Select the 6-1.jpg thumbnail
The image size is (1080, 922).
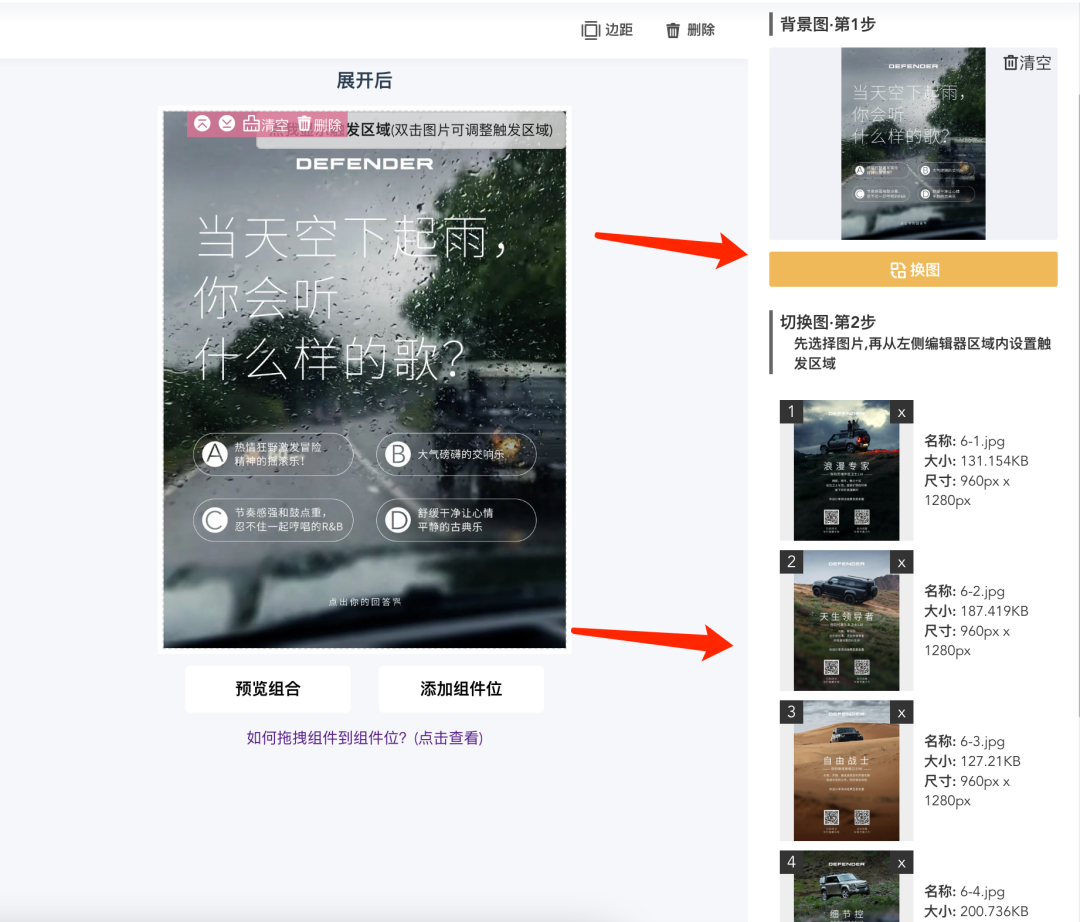[x=847, y=470]
